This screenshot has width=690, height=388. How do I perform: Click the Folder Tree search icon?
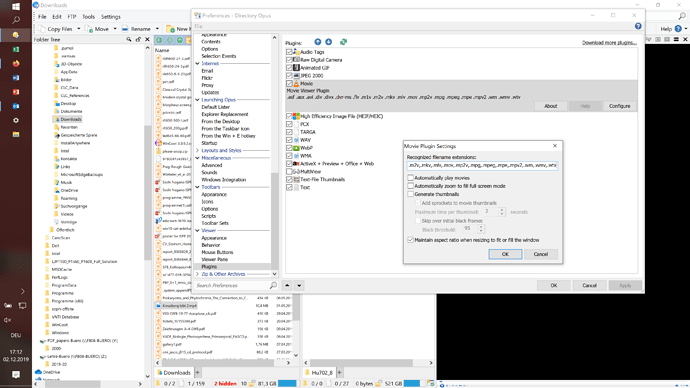click(x=129, y=40)
